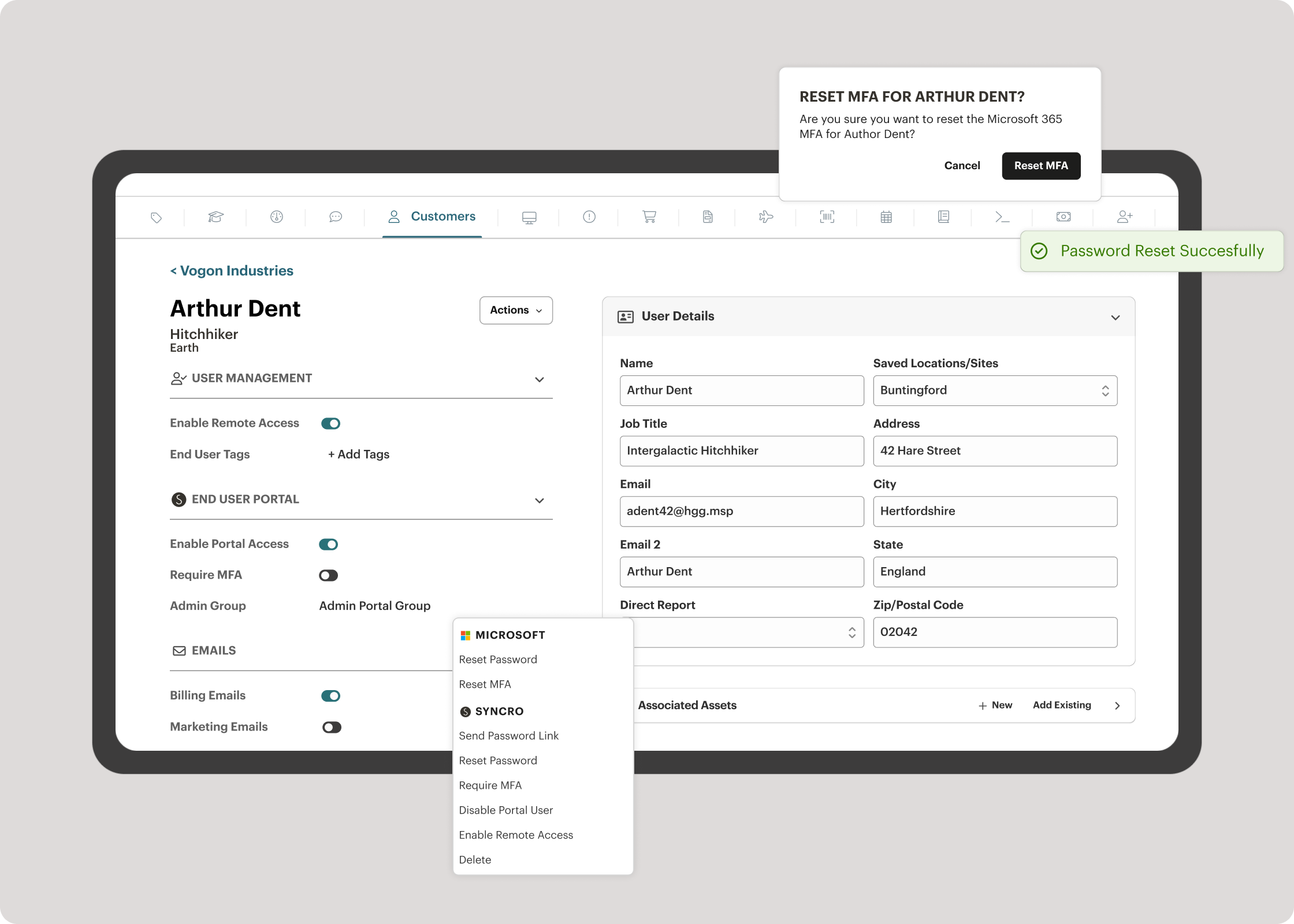Viewport: 1294px width, 924px height.
Task: Click the chat bubble icon
Action: pyautogui.click(x=336, y=217)
